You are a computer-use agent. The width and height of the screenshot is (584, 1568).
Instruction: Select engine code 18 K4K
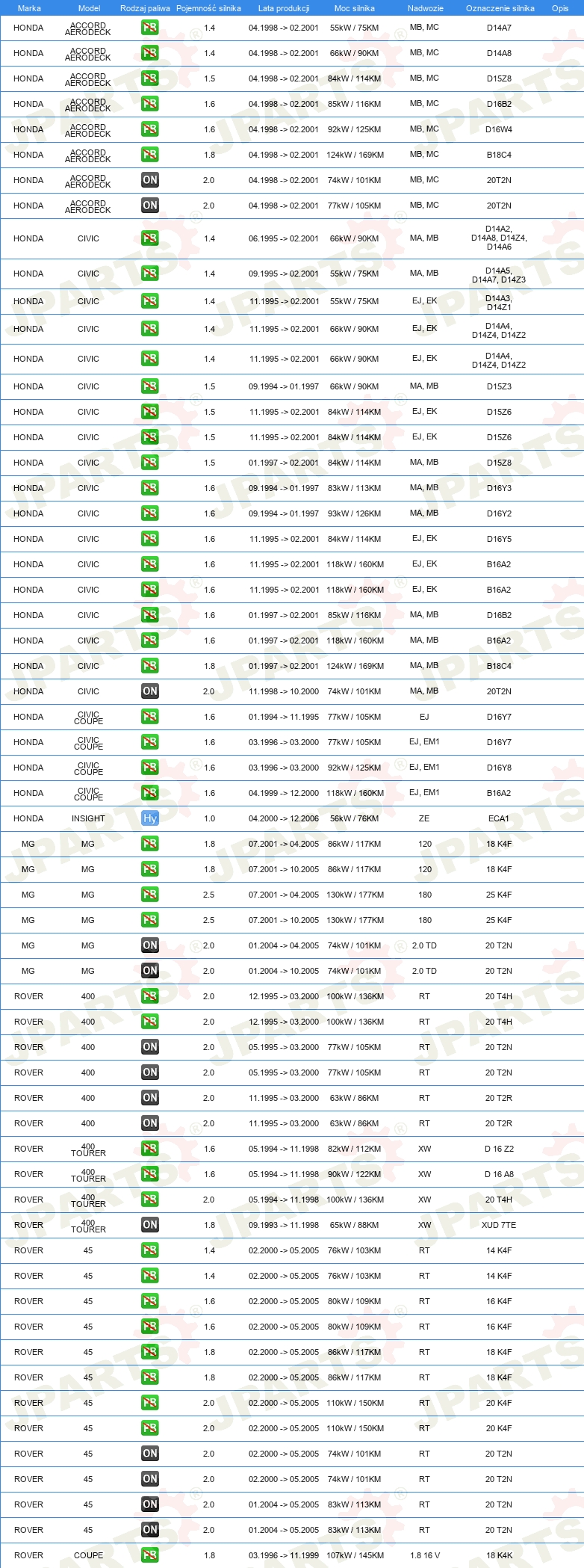click(x=499, y=1555)
